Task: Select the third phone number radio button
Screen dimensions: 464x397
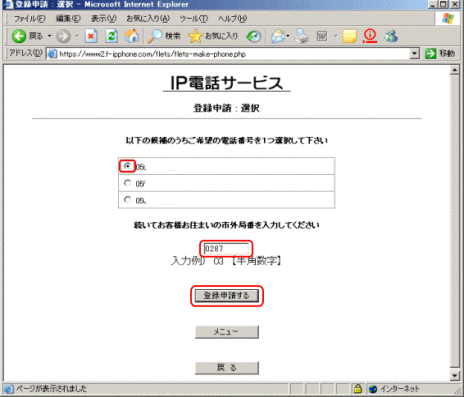Action: pos(127,199)
